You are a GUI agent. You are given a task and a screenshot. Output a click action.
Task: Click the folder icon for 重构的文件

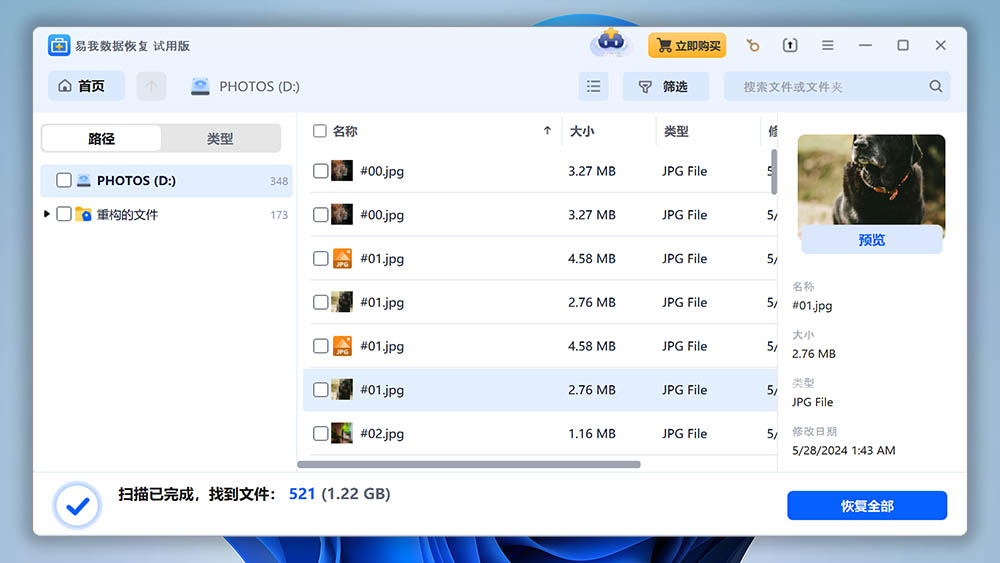(x=84, y=214)
